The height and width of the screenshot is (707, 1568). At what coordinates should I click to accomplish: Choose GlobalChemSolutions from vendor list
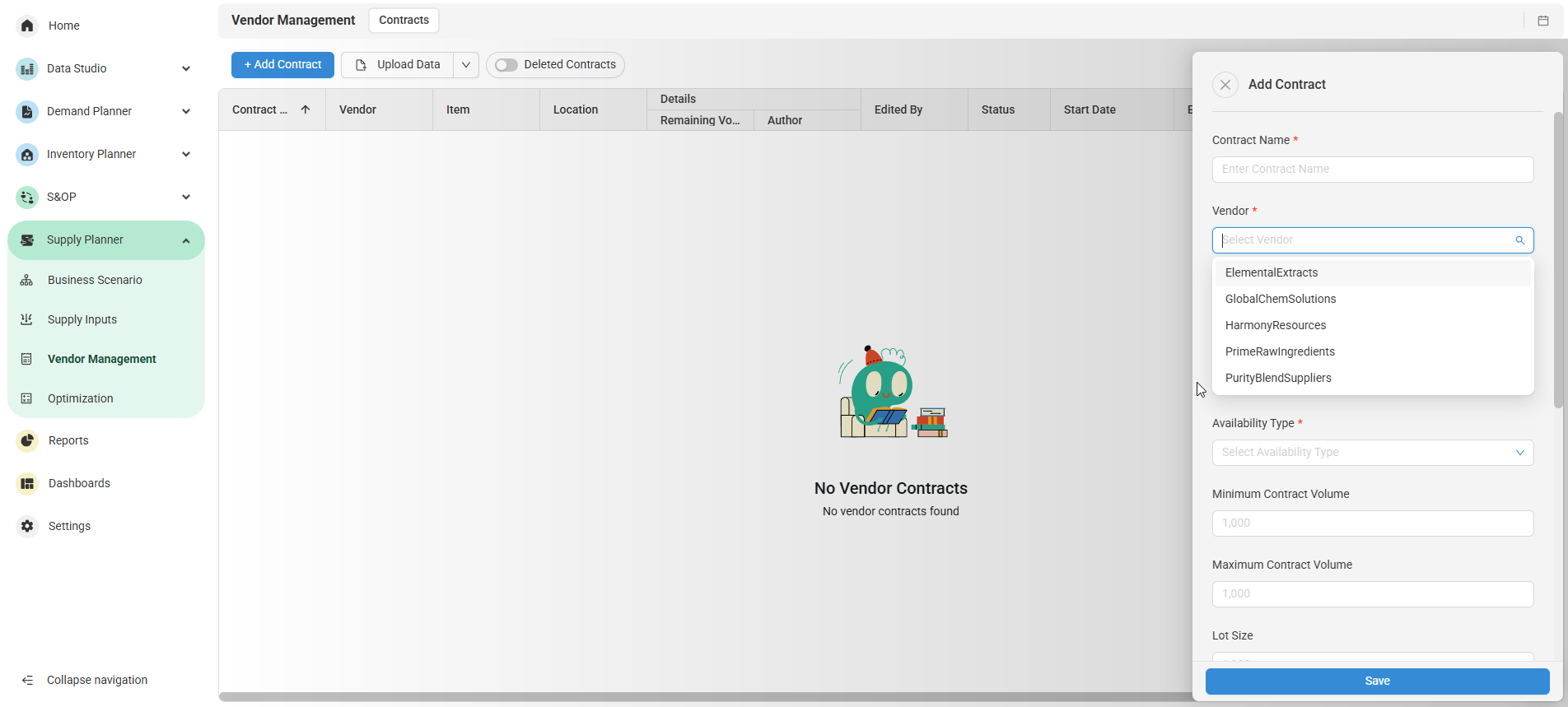1280,299
